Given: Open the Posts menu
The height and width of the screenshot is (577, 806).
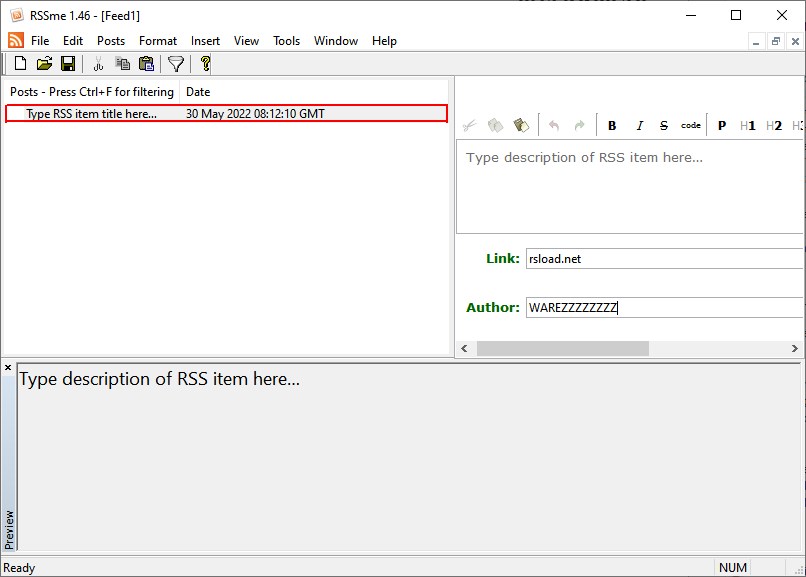Looking at the screenshot, I should [x=111, y=41].
